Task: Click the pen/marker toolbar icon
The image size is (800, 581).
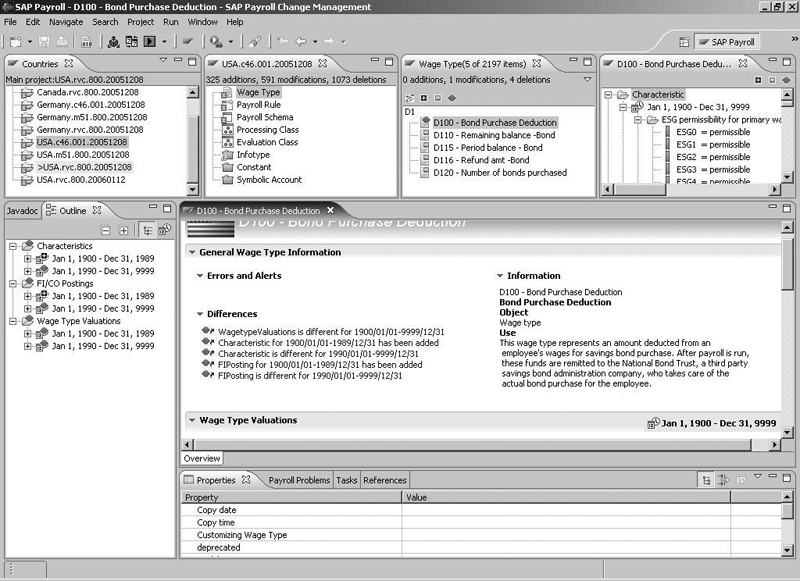Action: coord(255,42)
